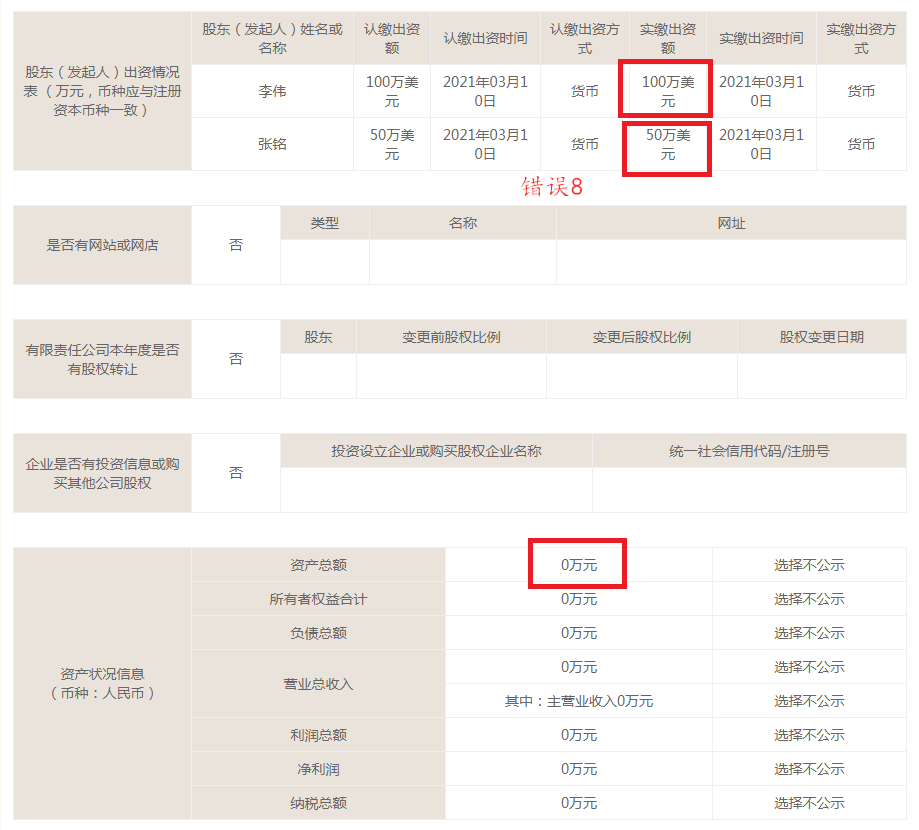Image resolution: width=919 pixels, height=830 pixels.
Task: Click 选择不公示 in the 所有者权益合计 row
Action: (809, 599)
